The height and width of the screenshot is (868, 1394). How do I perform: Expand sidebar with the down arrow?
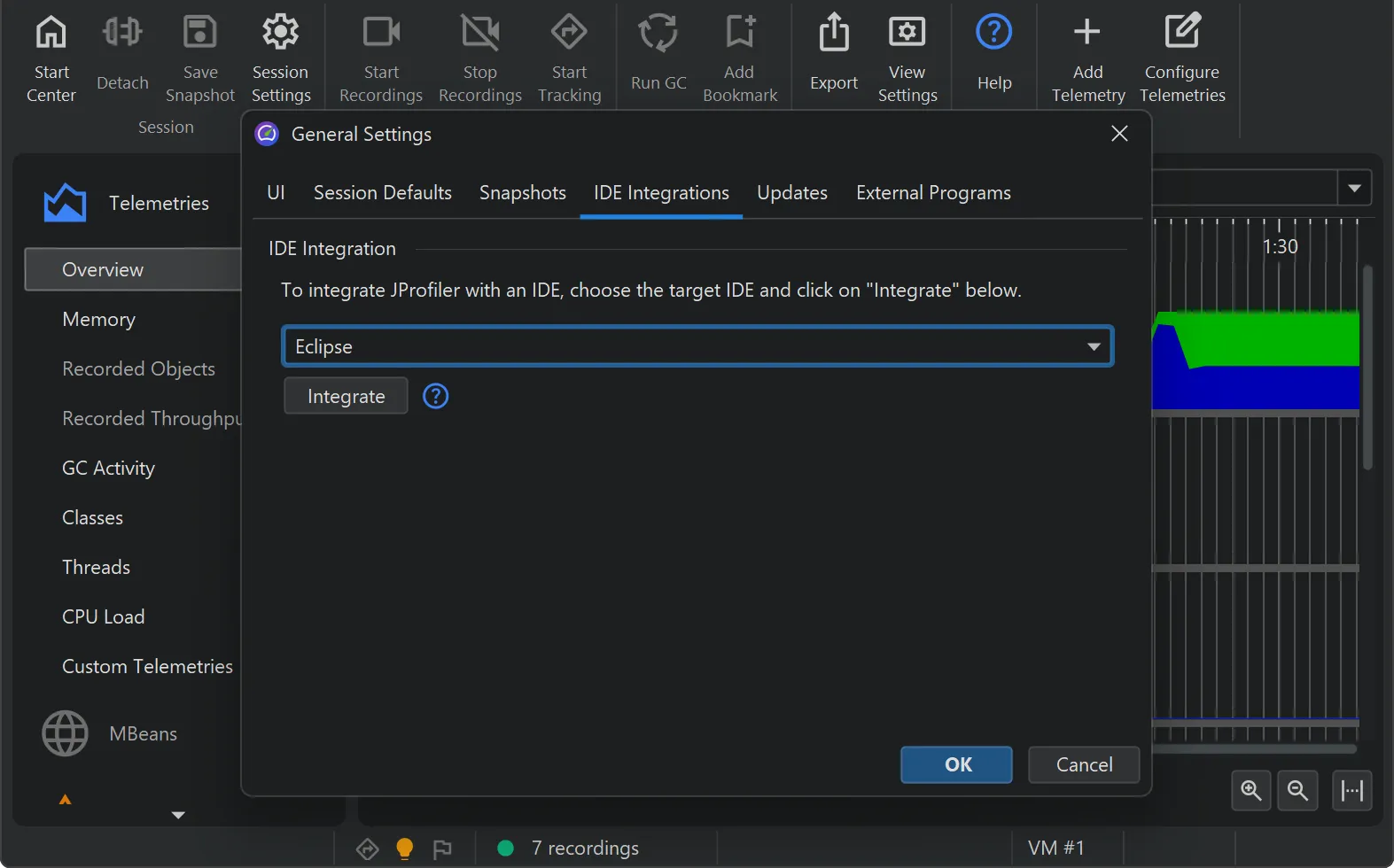tap(178, 815)
